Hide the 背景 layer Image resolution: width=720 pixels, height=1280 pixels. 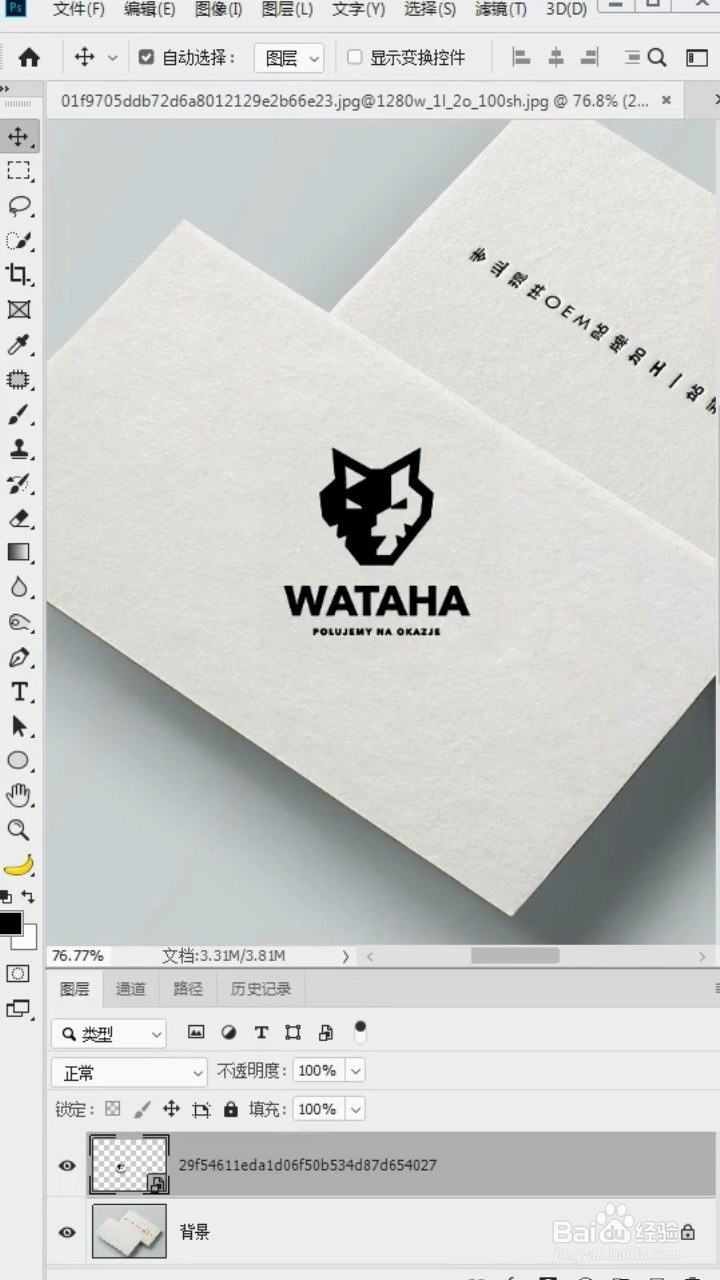pyautogui.click(x=67, y=1232)
